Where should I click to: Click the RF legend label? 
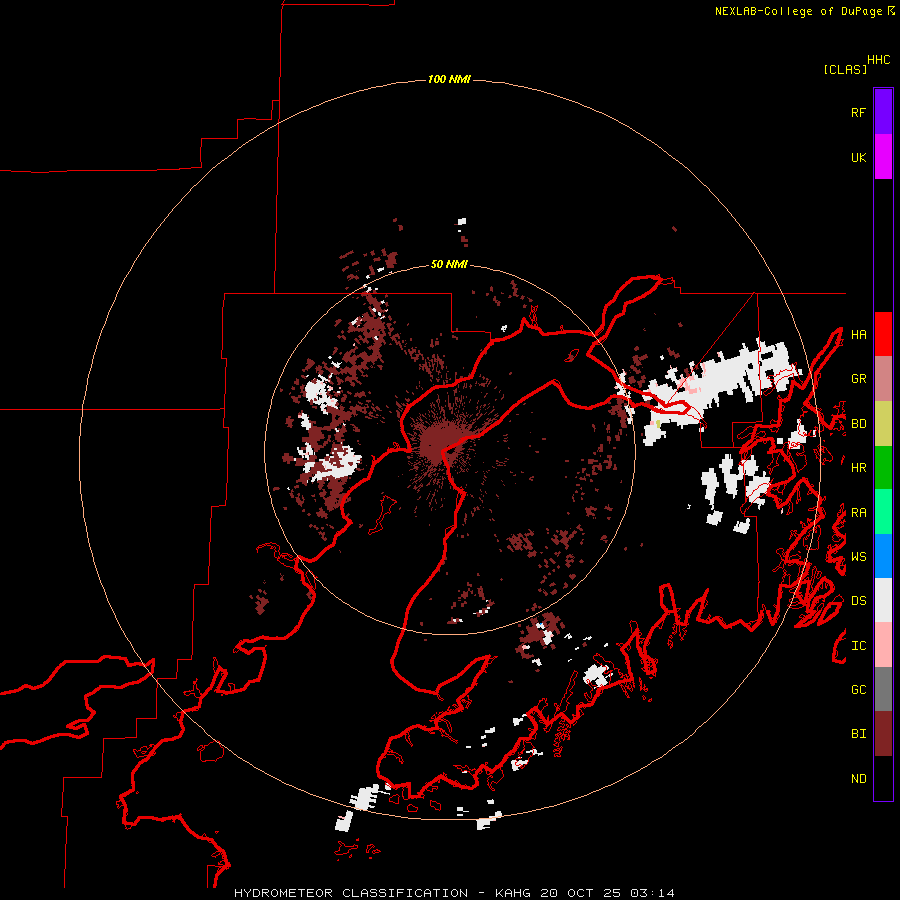point(858,112)
